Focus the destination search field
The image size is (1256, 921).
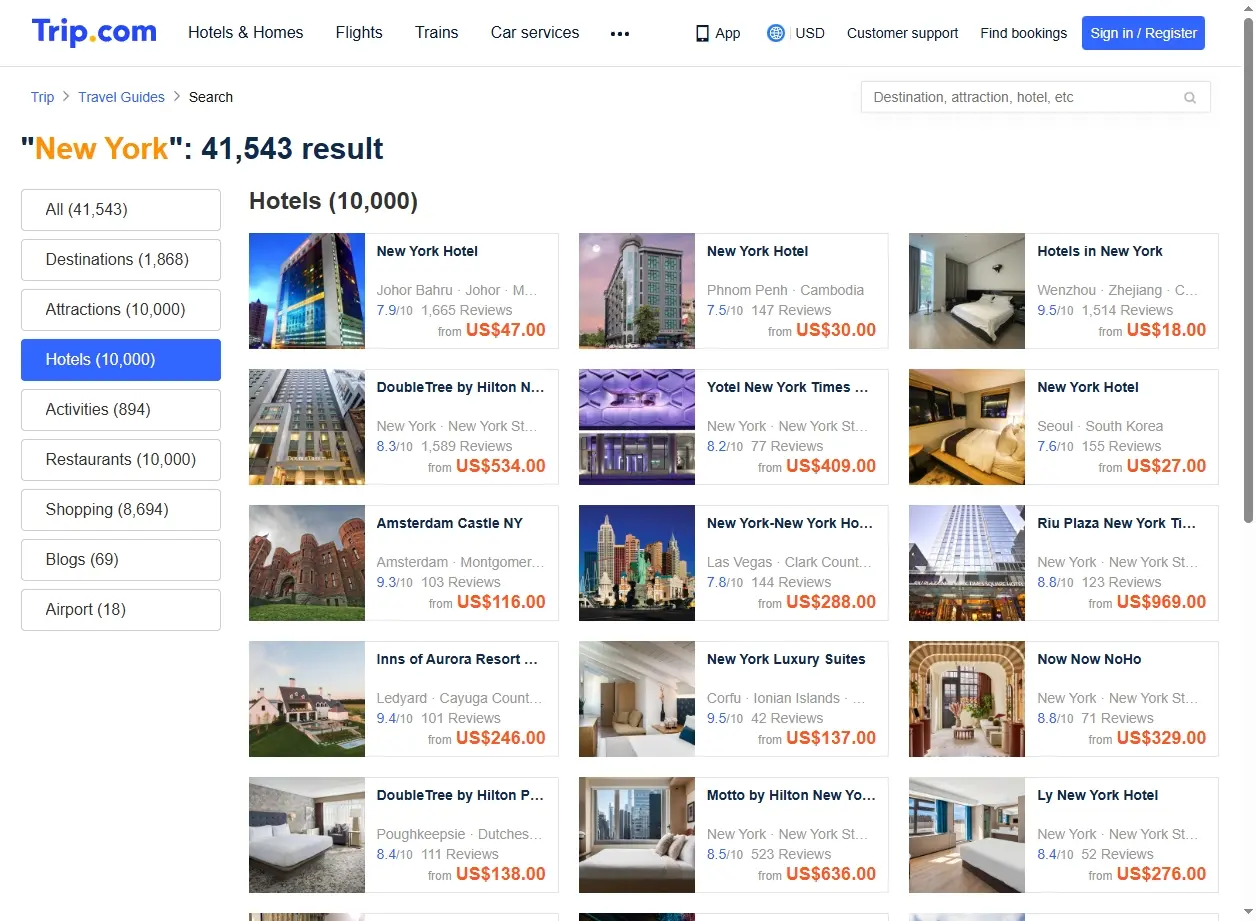(x=1035, y=97)
